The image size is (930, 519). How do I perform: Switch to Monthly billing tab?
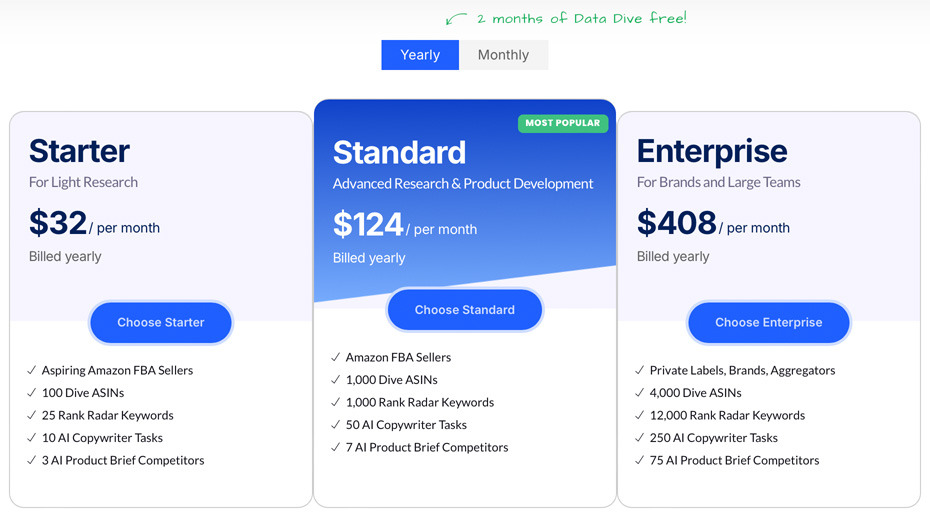(504, 55)
